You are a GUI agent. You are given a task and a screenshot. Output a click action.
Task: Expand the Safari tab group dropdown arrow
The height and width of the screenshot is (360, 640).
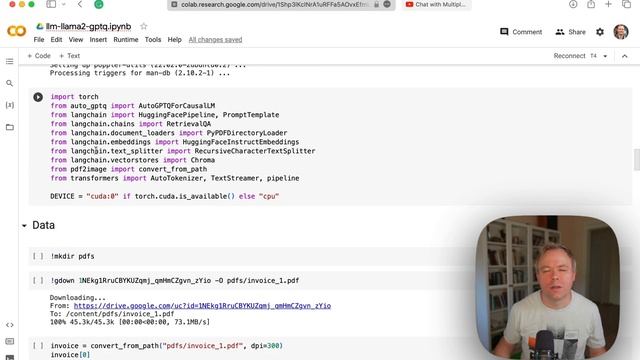tap(64, 4)
